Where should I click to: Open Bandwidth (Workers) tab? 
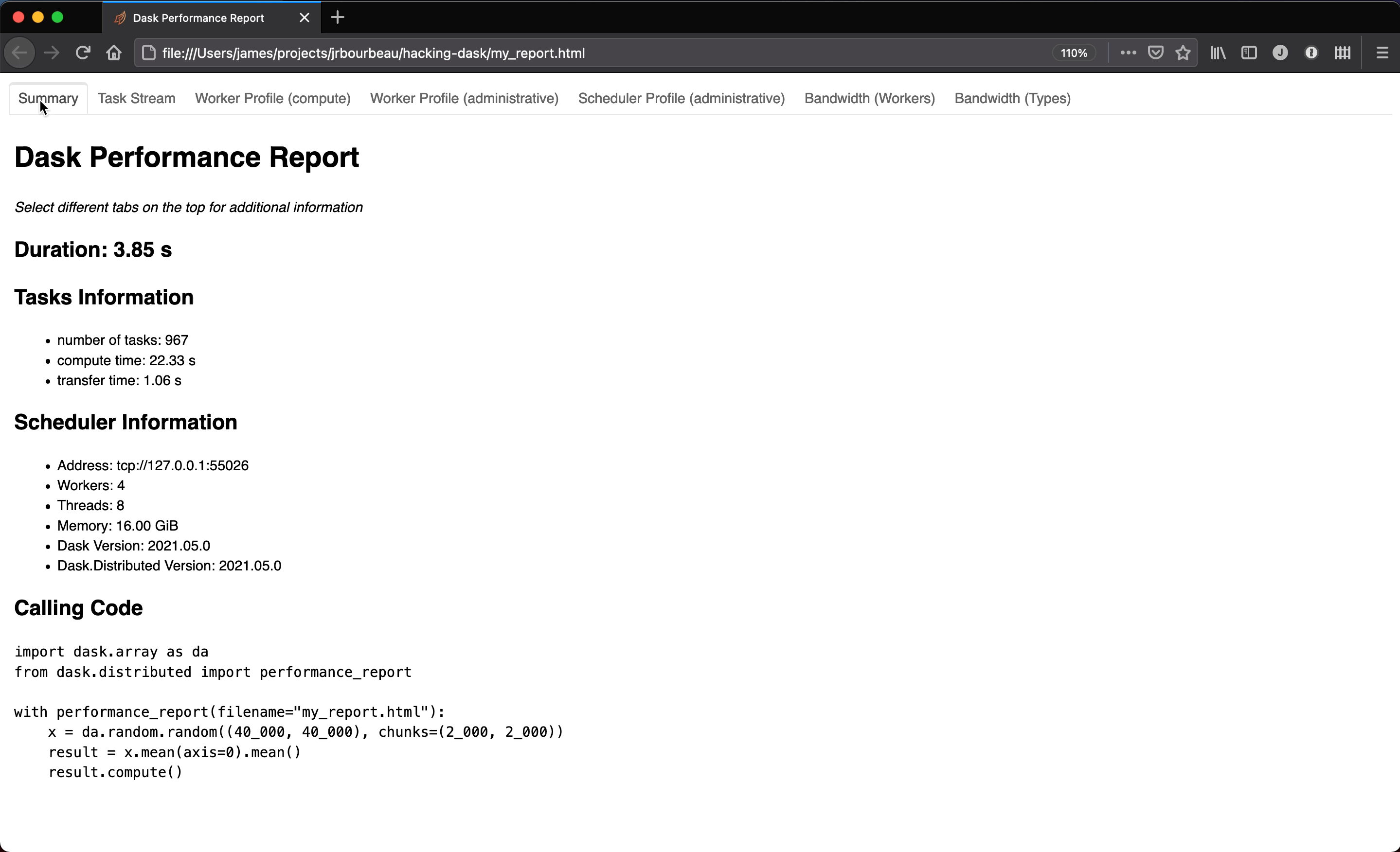(x=869, y=98)
